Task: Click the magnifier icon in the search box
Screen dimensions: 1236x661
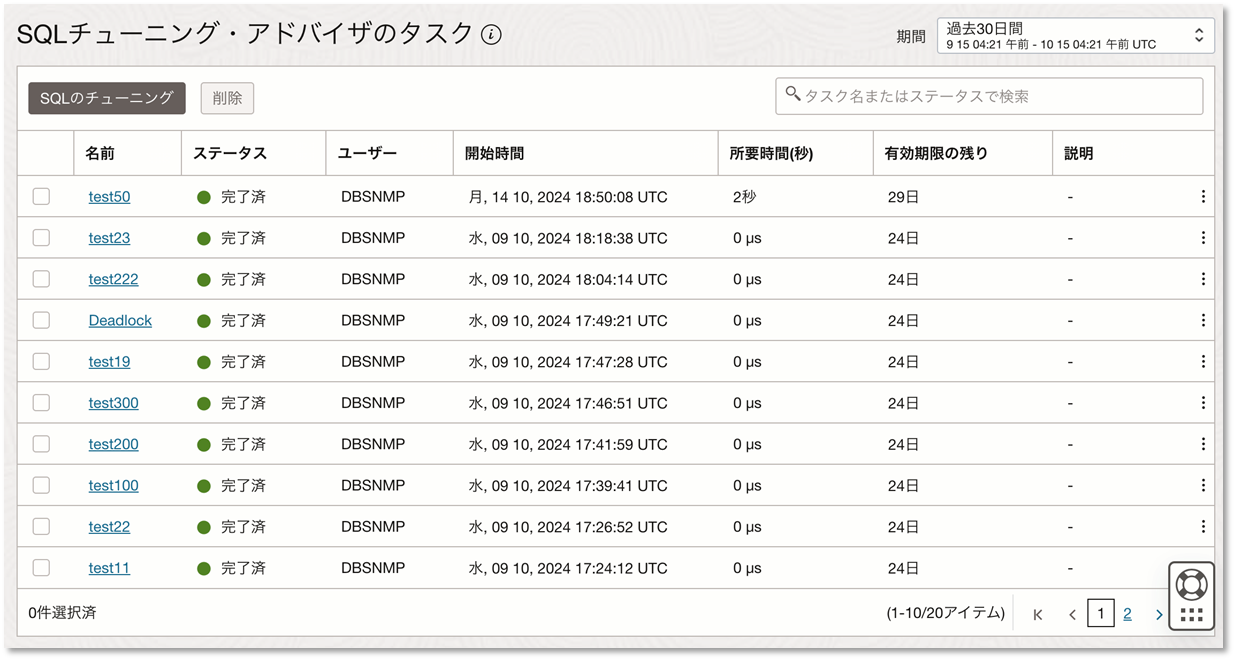Action: point(793,95)
